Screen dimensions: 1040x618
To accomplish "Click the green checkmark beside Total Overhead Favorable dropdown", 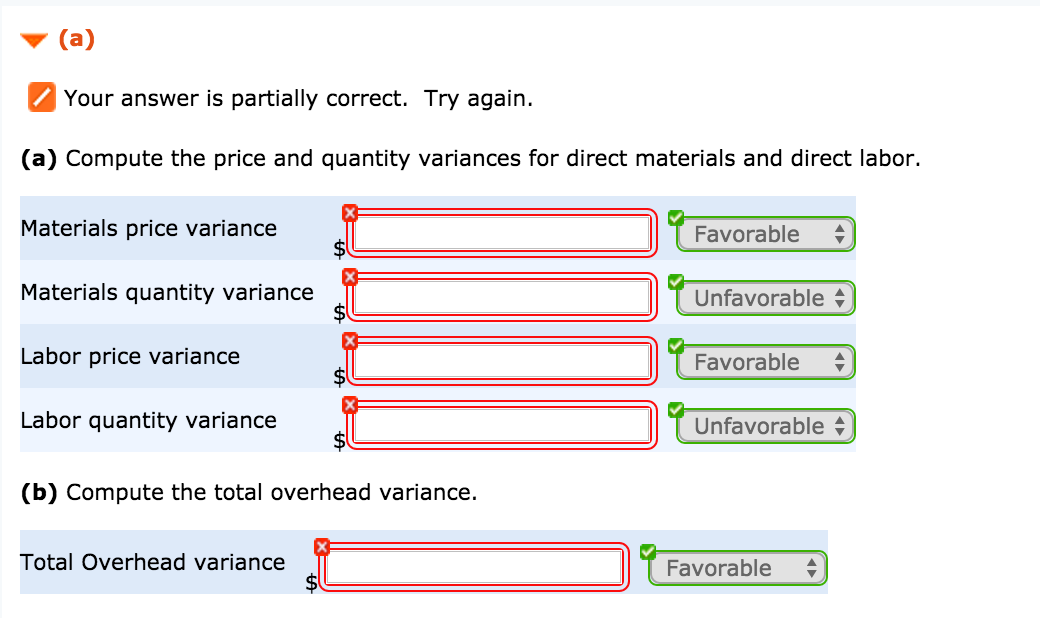I will pyautogui.click(x=648, y=549).
